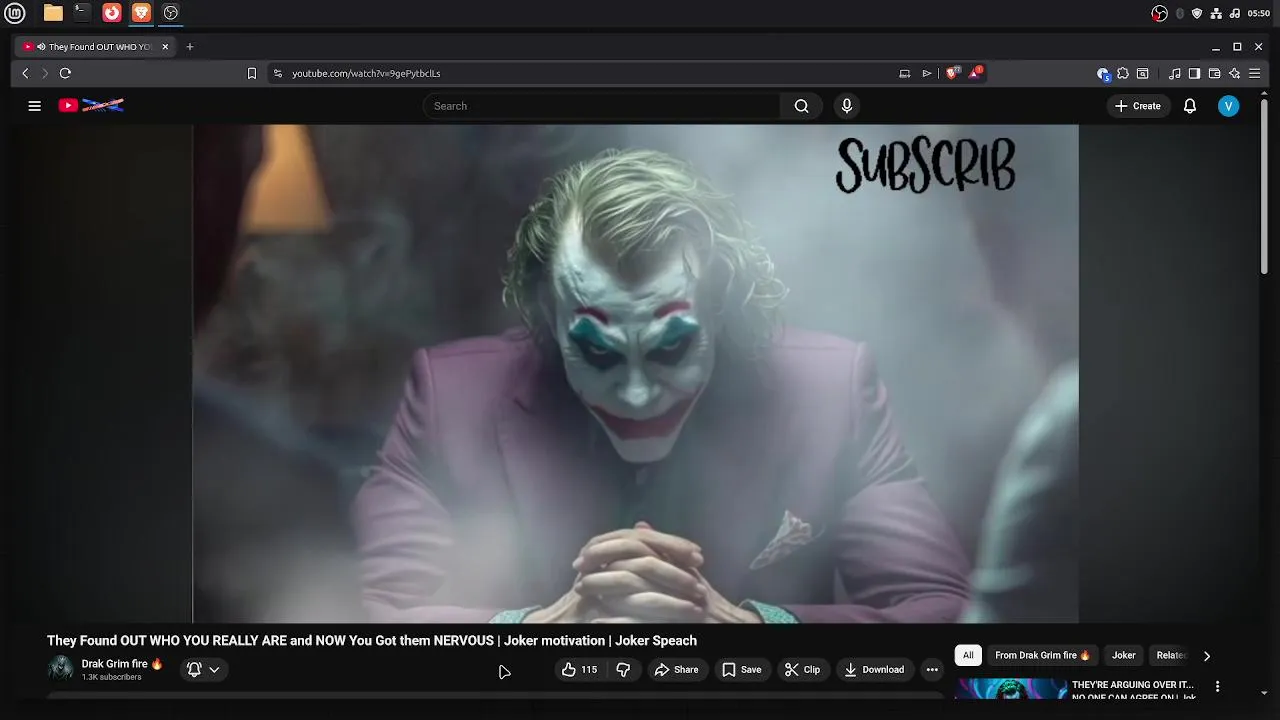Launch Firefox from the top panel
The width and height of the screenshot is (1280, 720).
coord(112,13)
